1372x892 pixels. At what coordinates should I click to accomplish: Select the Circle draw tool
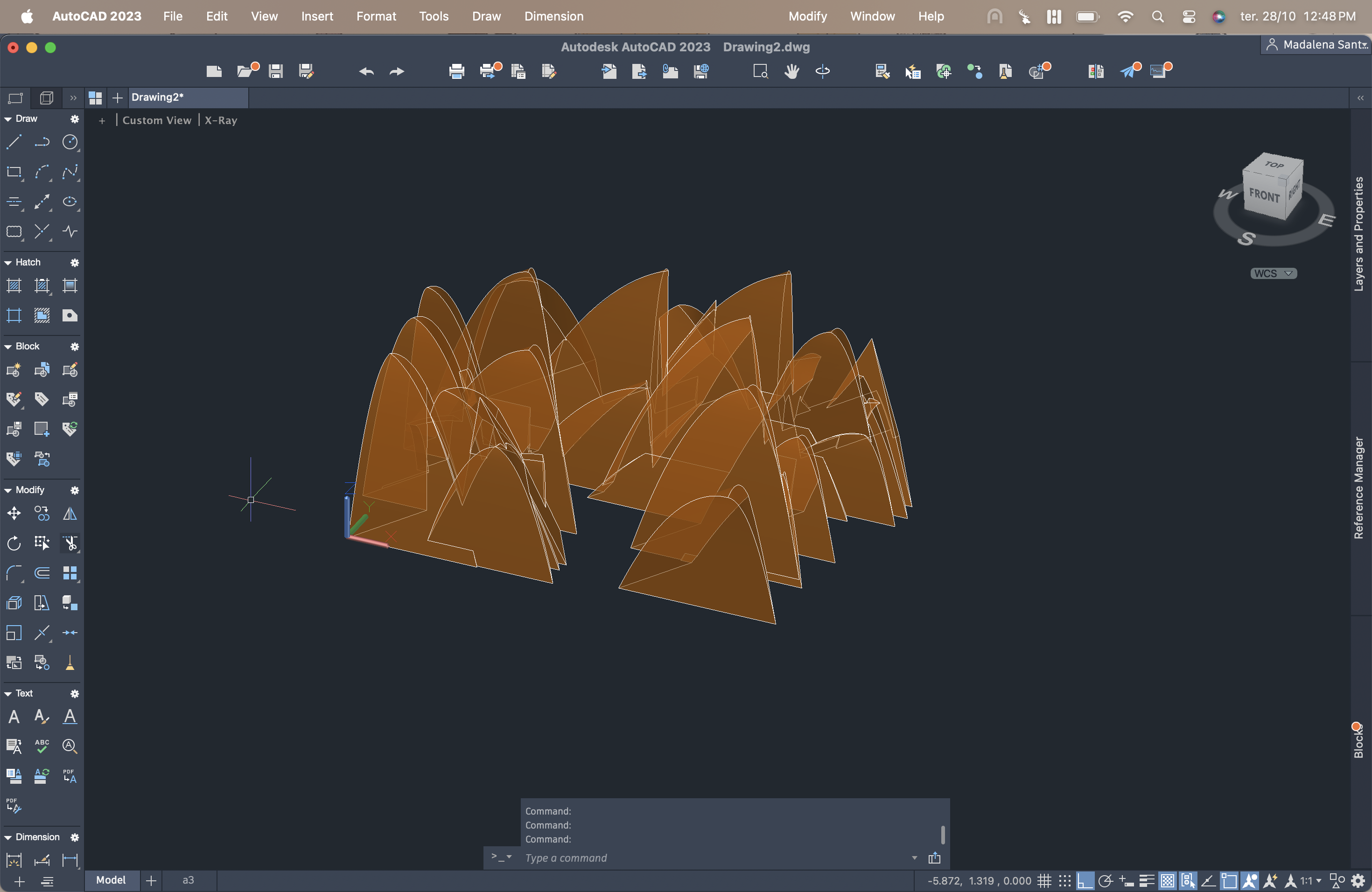pos(70,142)
